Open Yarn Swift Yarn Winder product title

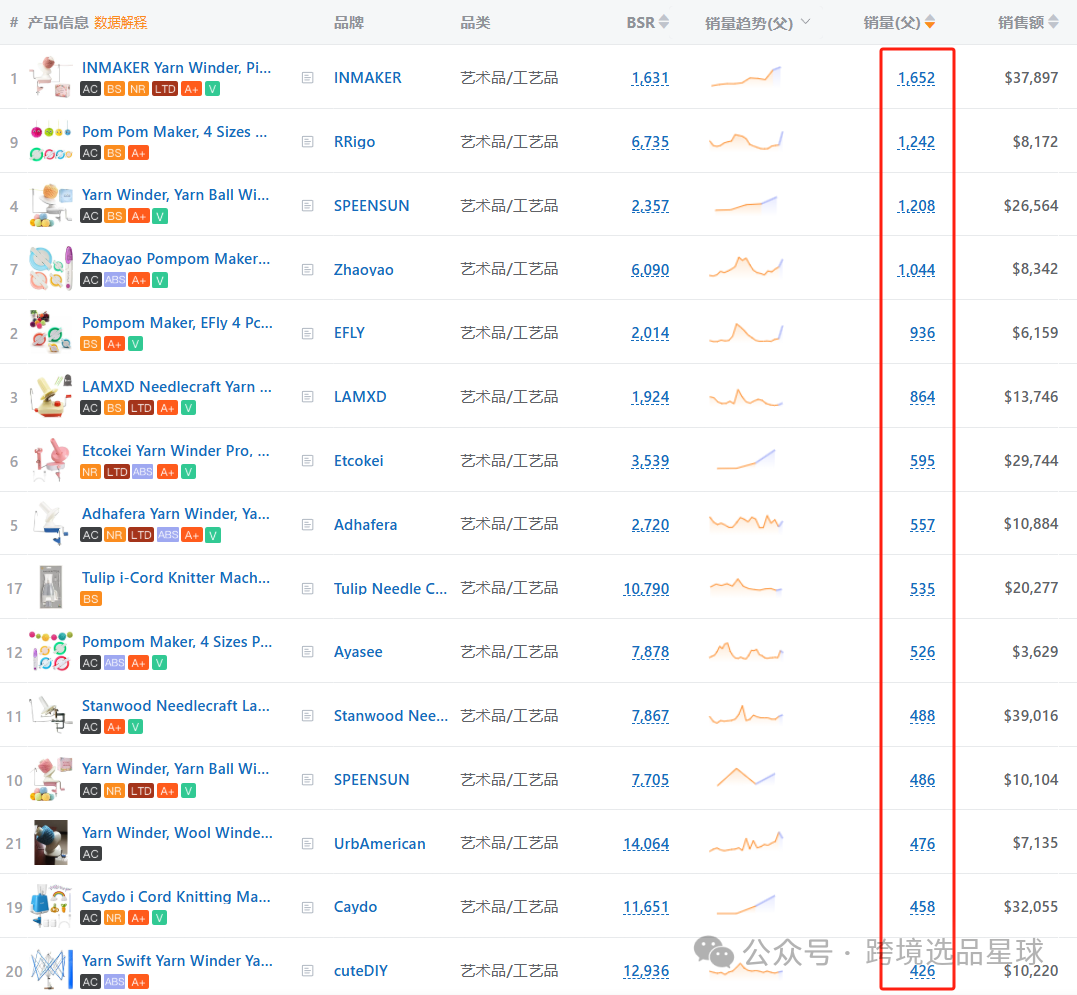tap(177, 961)
